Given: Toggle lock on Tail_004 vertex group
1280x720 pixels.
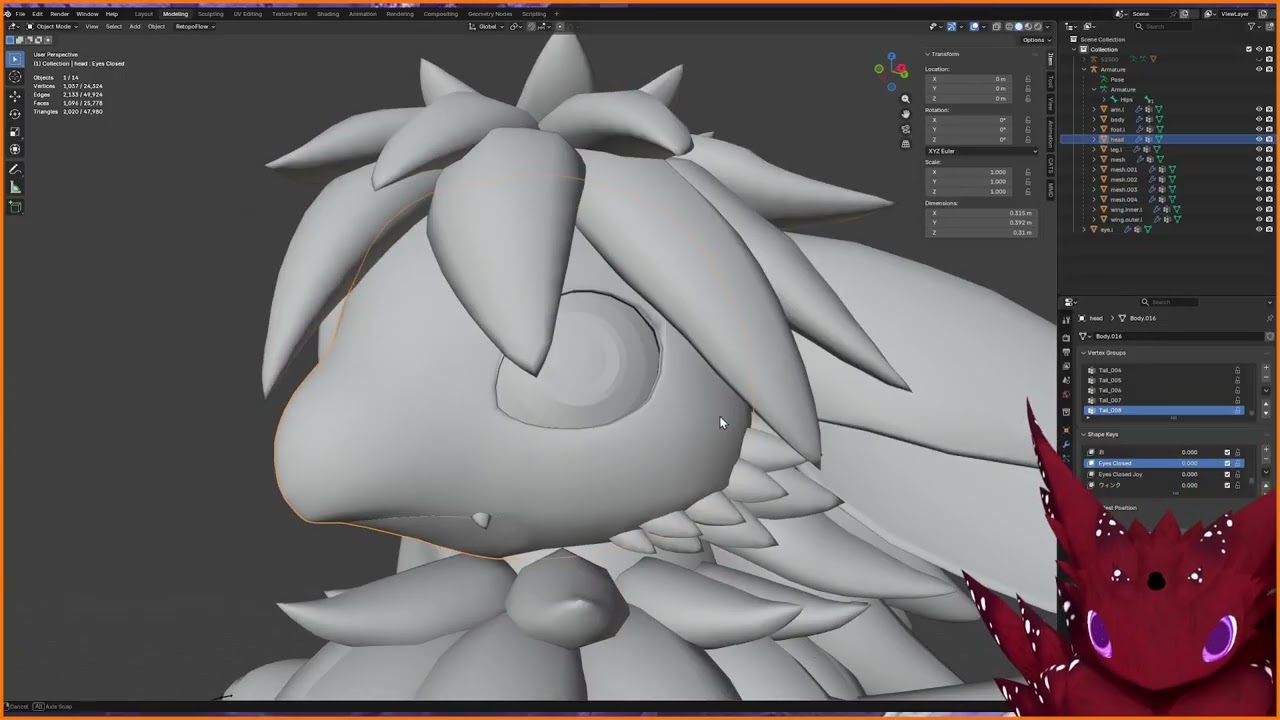Looking at the screenshot, I should coord(1237,370).
